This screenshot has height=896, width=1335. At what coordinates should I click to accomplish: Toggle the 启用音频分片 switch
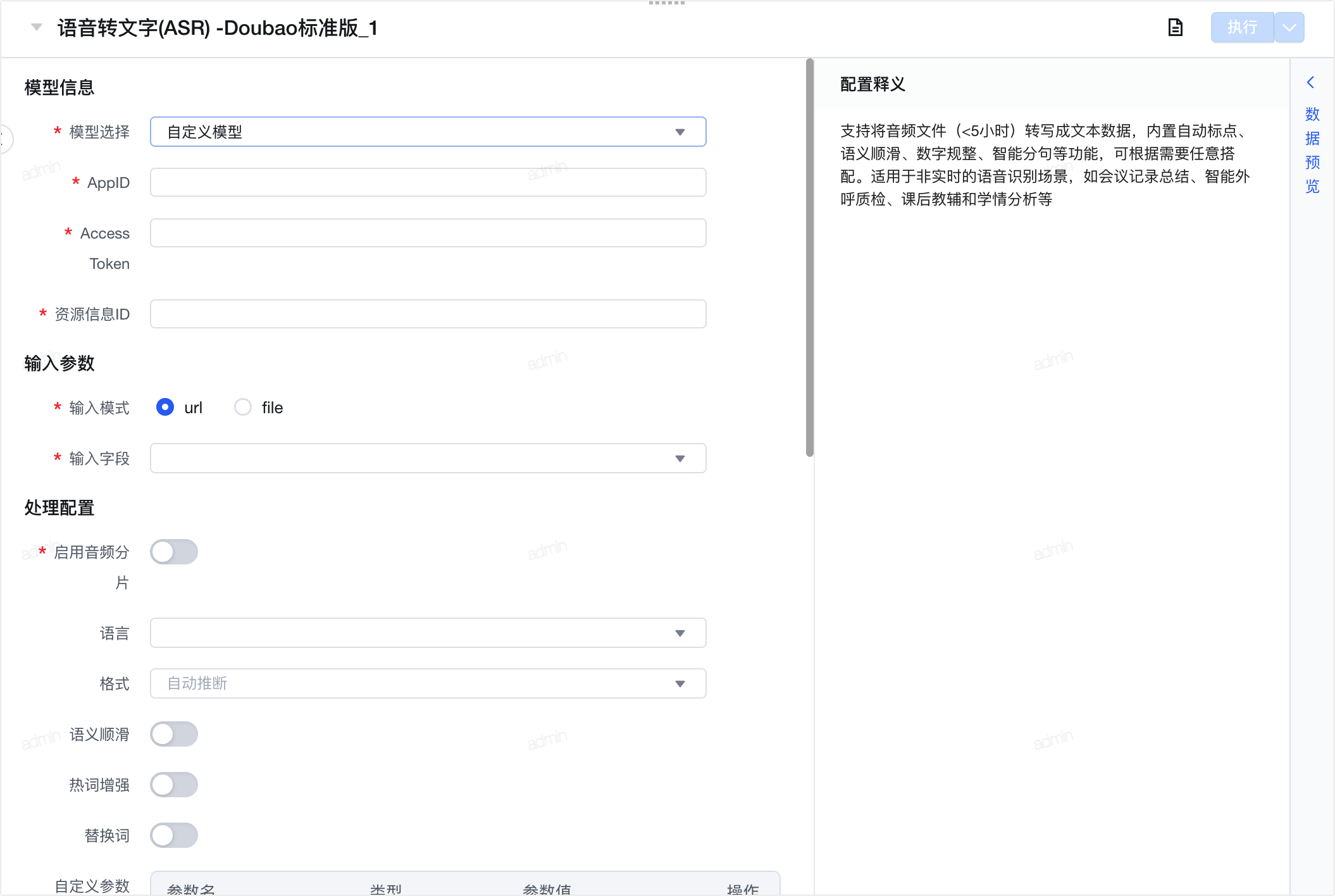click(x=174, y=552)
